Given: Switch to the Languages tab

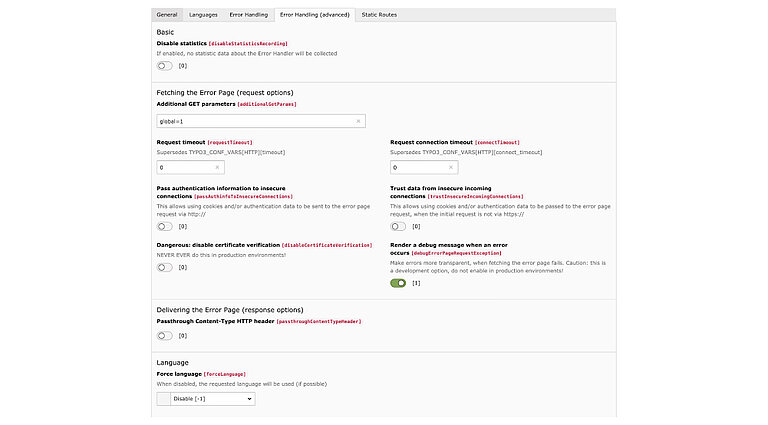Looking at the screenshot, I should [x=203, y=15].
